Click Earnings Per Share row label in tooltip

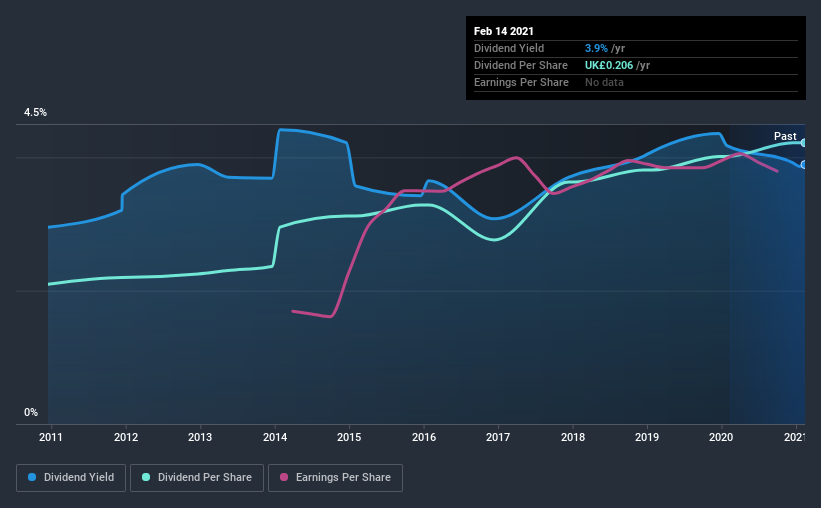[521, 82]
